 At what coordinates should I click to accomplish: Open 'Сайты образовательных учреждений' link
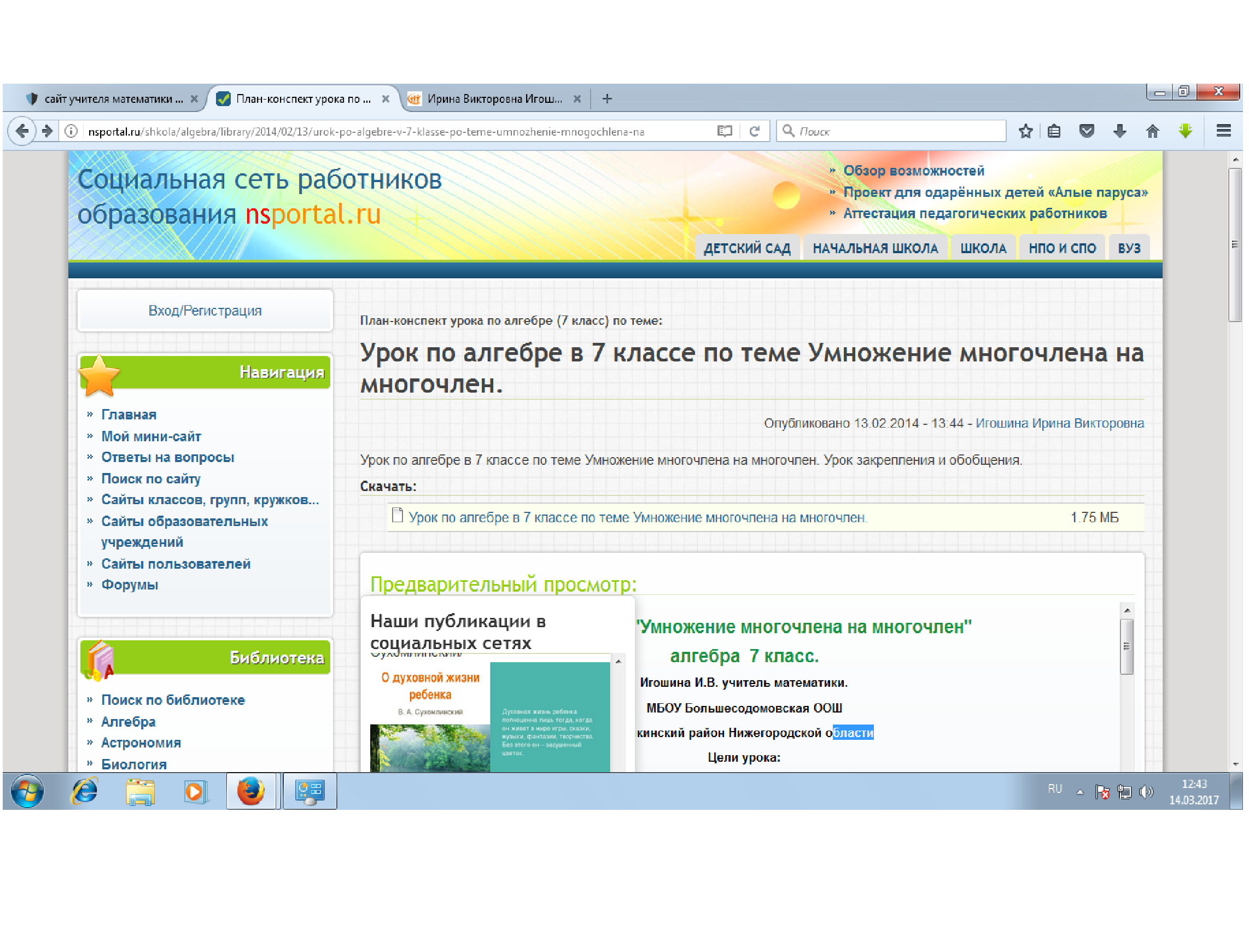coord(184,532)
